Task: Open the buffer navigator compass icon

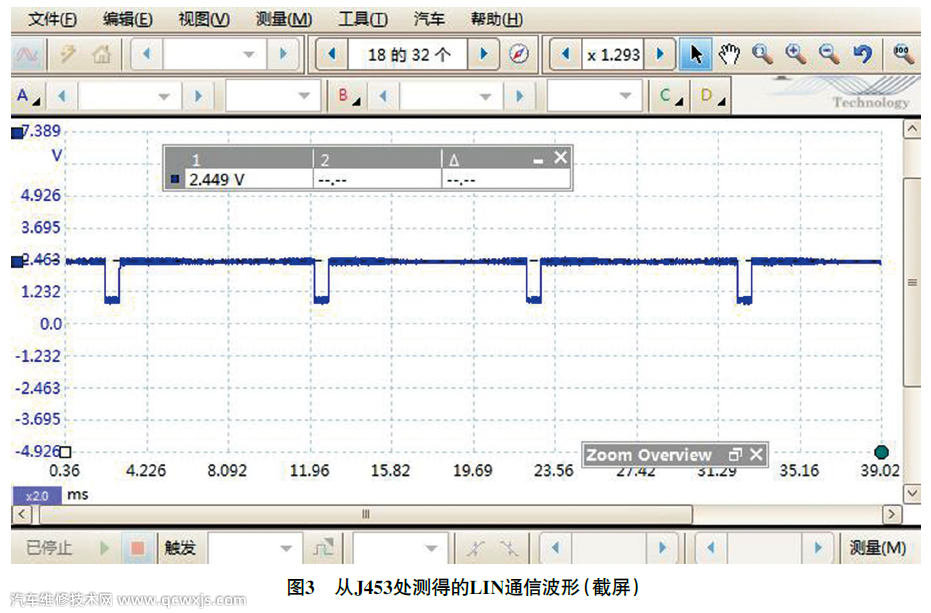Action: (x=518, y=55)
